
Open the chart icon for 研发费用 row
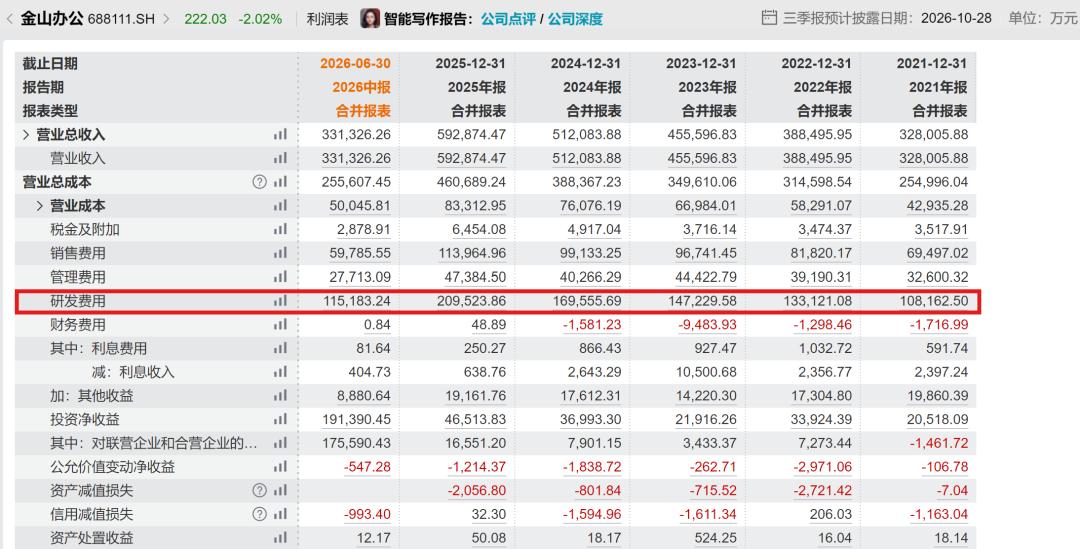280,301
